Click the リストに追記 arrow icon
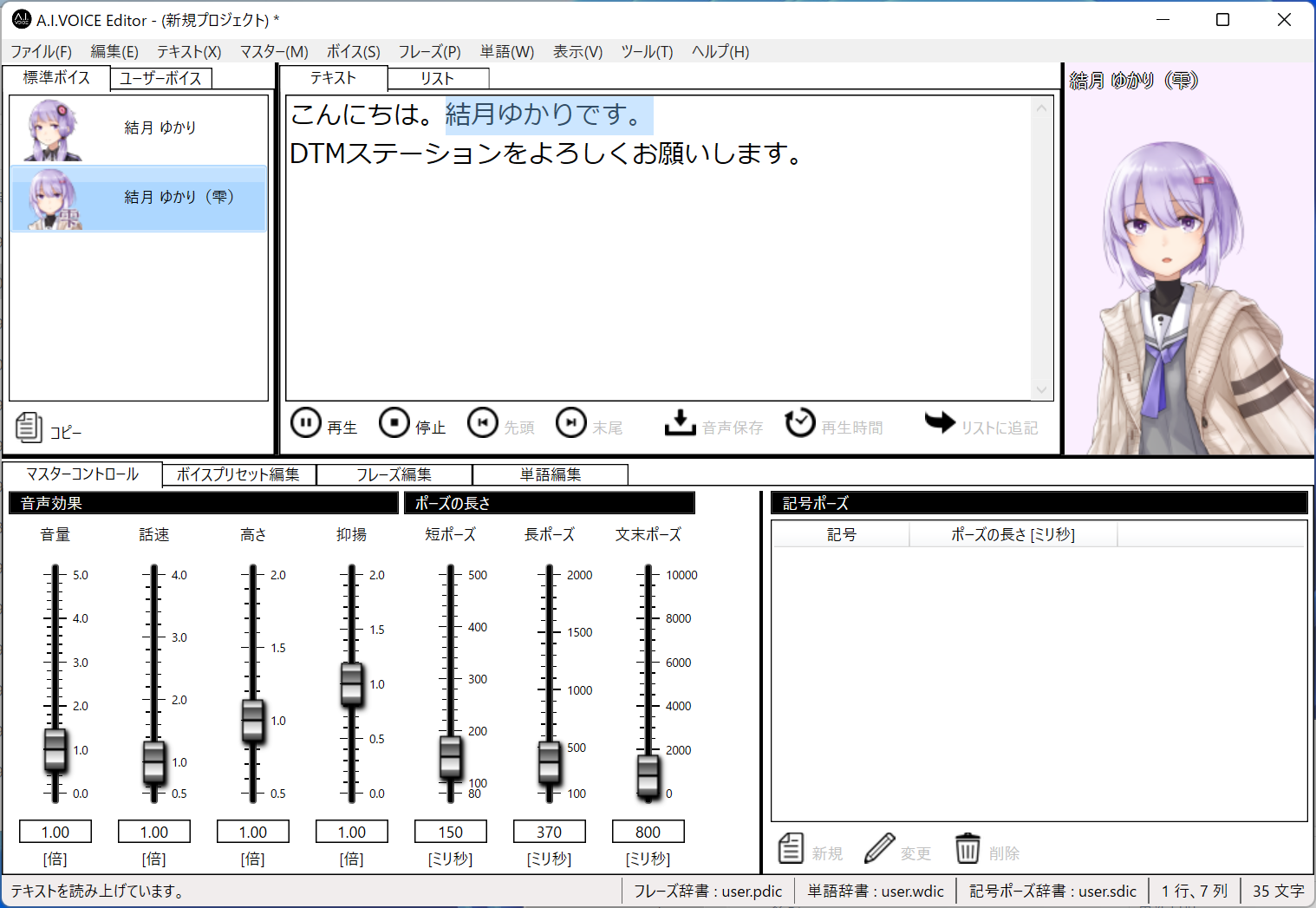The image size is (1316, 908). coord(940,422)
